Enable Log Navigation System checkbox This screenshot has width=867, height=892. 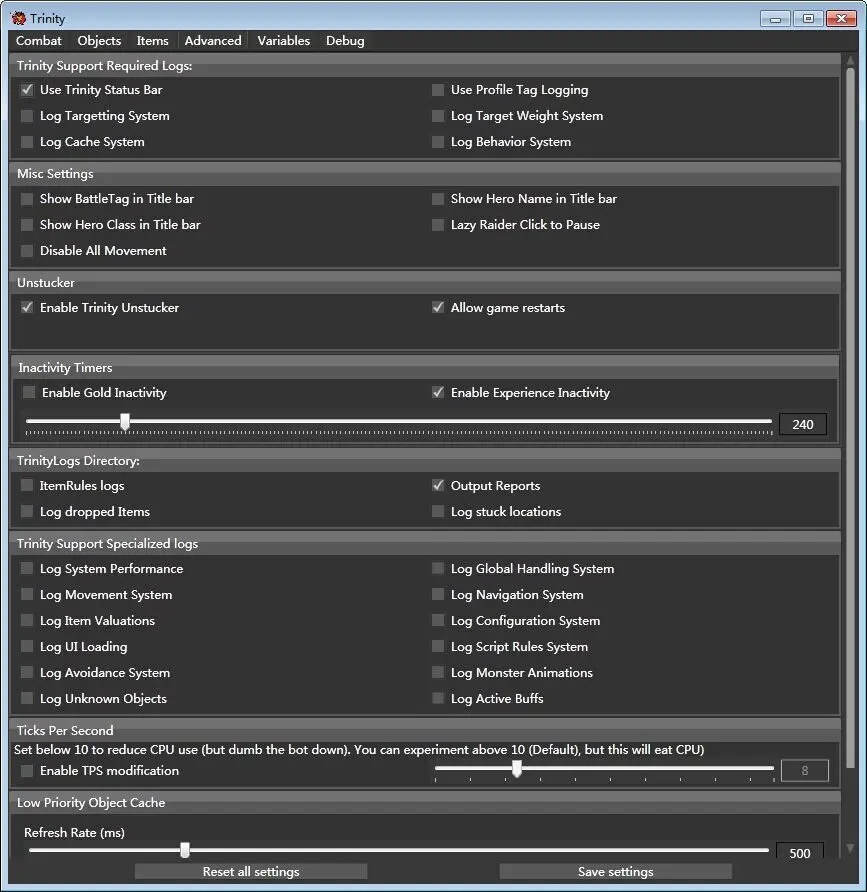point(437,594)
